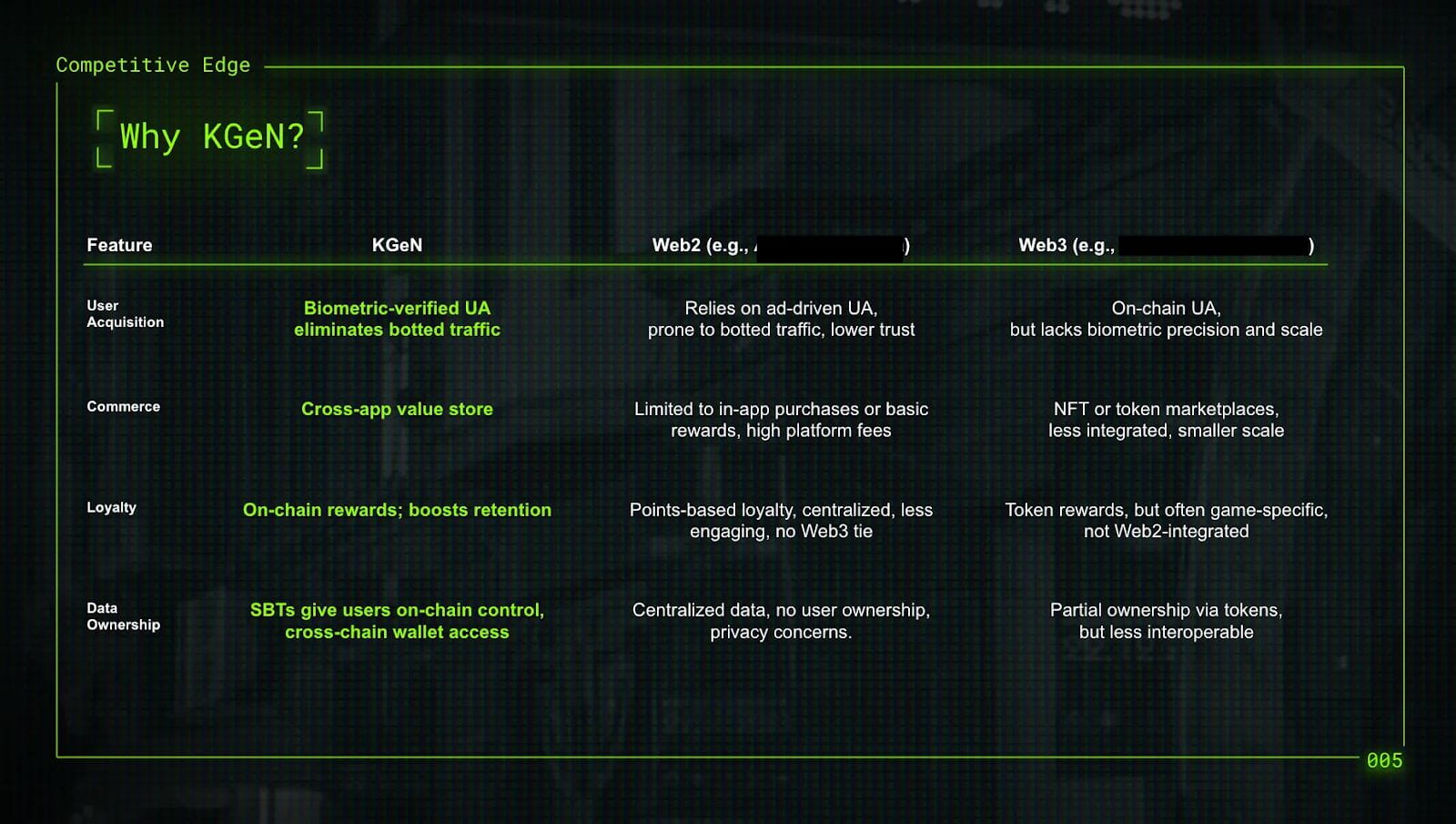Select the "Commerce" row label
1456x824 pixels.
pos(123,407)
